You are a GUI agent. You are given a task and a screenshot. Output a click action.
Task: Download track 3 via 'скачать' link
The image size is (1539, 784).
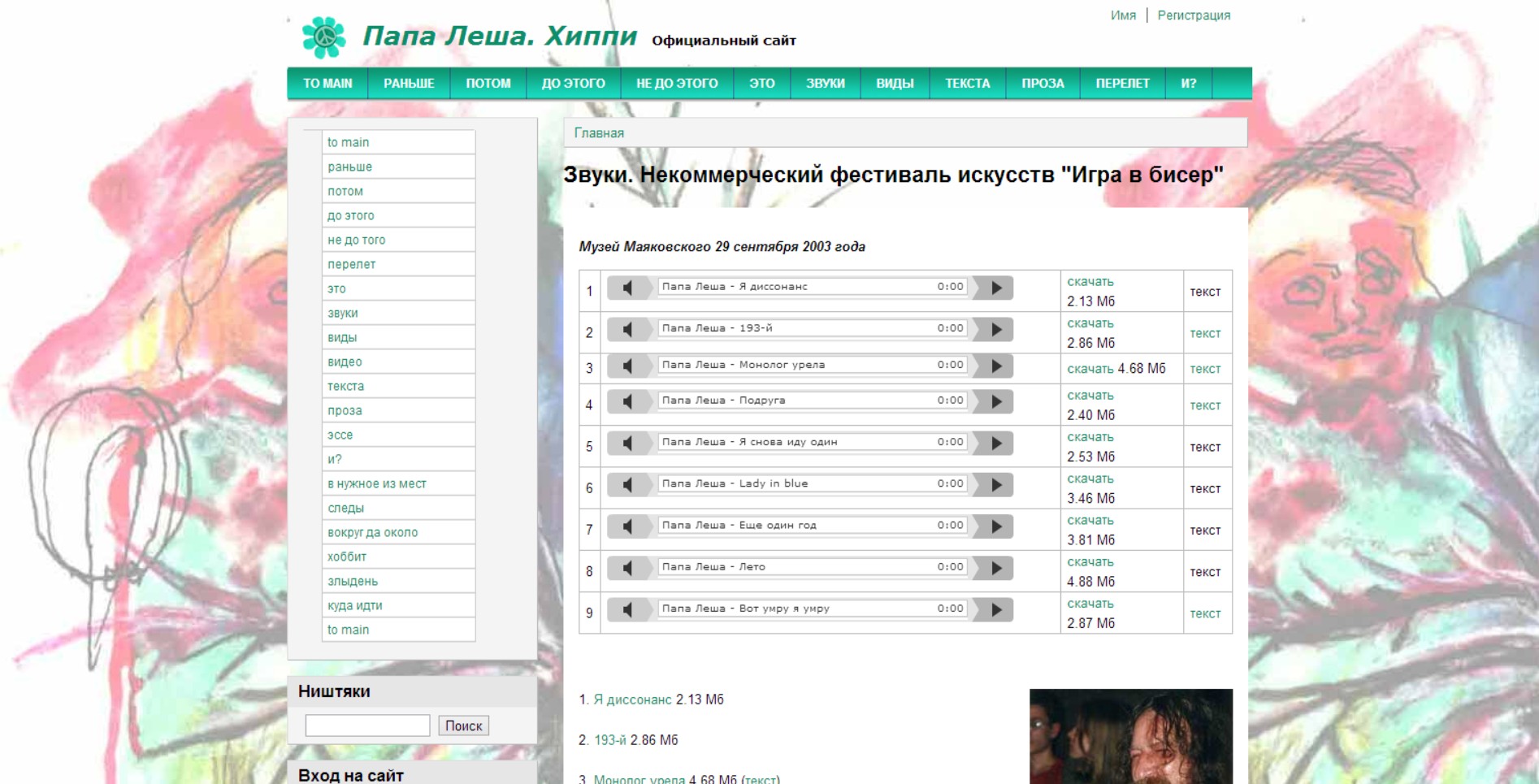pos(1090,369)
